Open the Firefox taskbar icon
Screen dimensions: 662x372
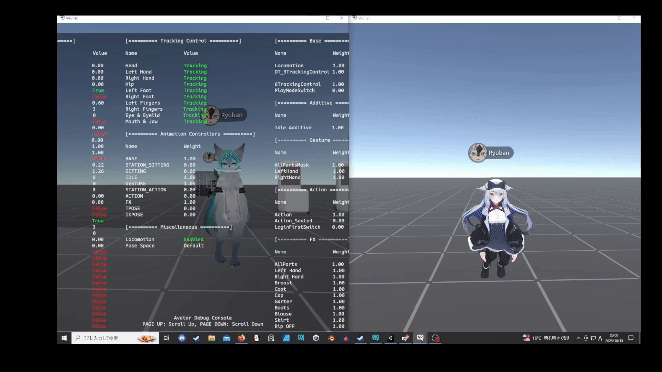[241, 338]
